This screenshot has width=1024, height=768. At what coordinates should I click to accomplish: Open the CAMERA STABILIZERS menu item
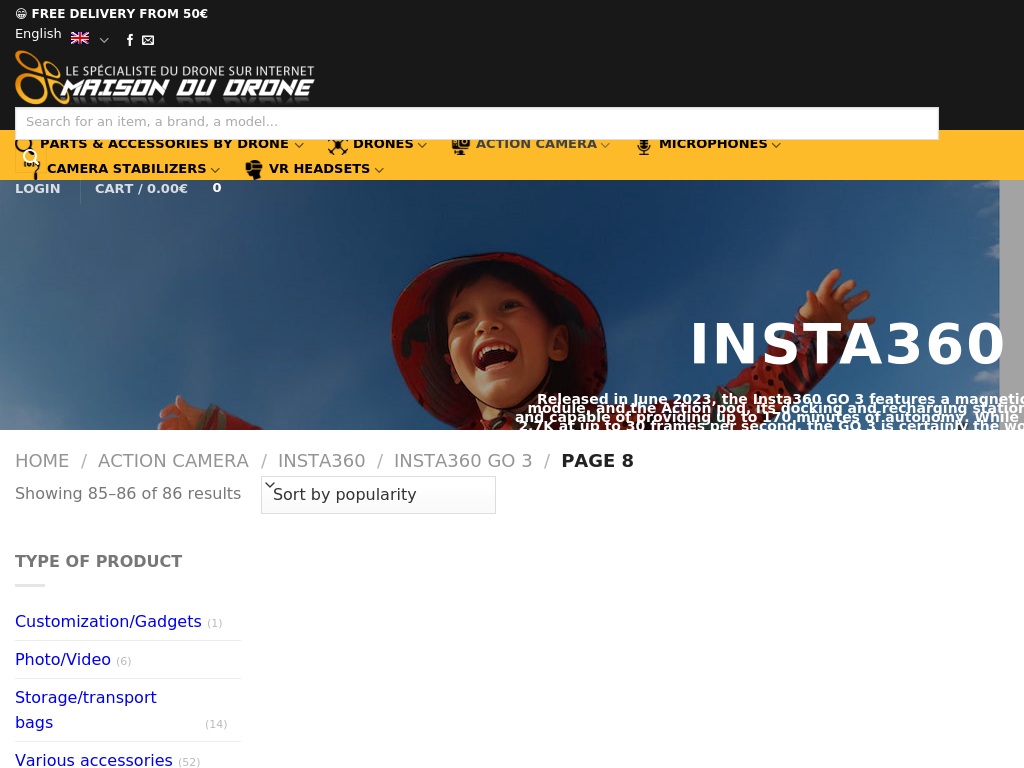(x=127, y=168)
